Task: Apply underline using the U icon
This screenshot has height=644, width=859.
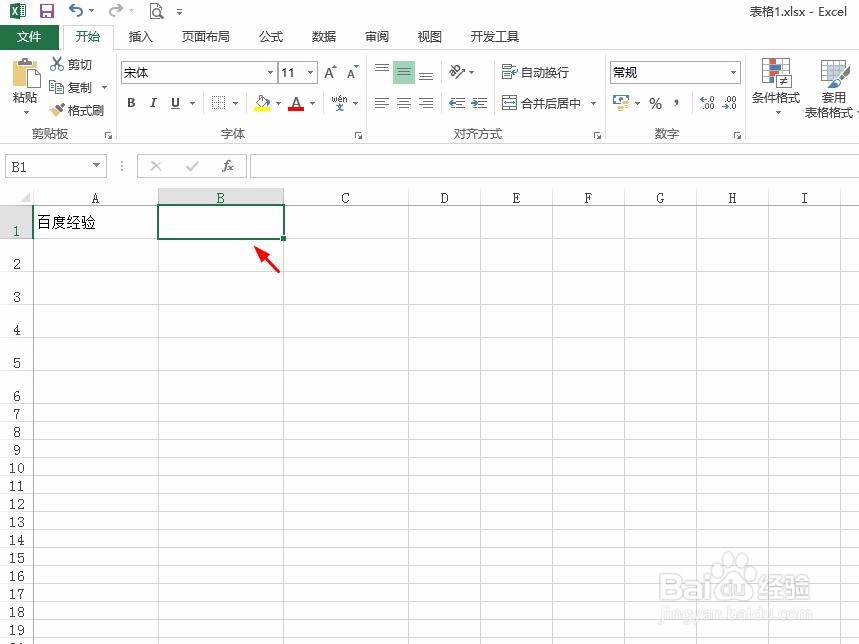Action: tap(172, 102)
